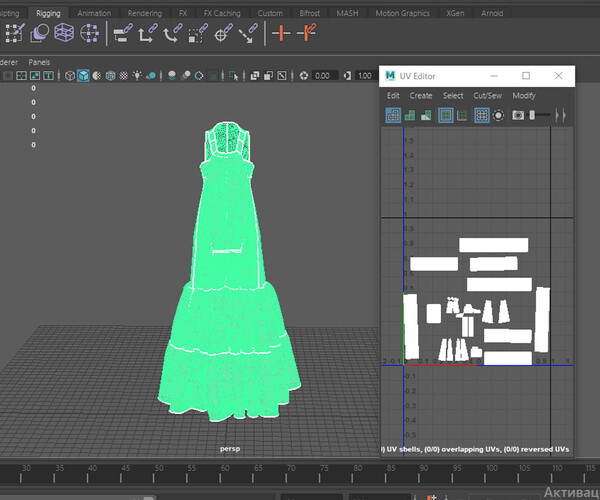
Task: Click third green checker UV icon
Action: pos(426,115)
